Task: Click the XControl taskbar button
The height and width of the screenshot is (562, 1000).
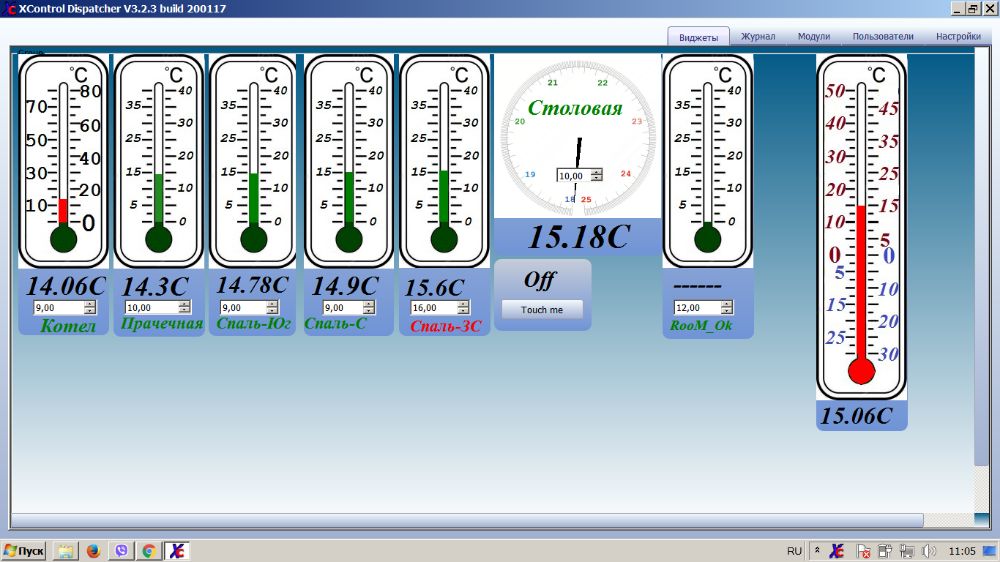Action: coord(177,551)
